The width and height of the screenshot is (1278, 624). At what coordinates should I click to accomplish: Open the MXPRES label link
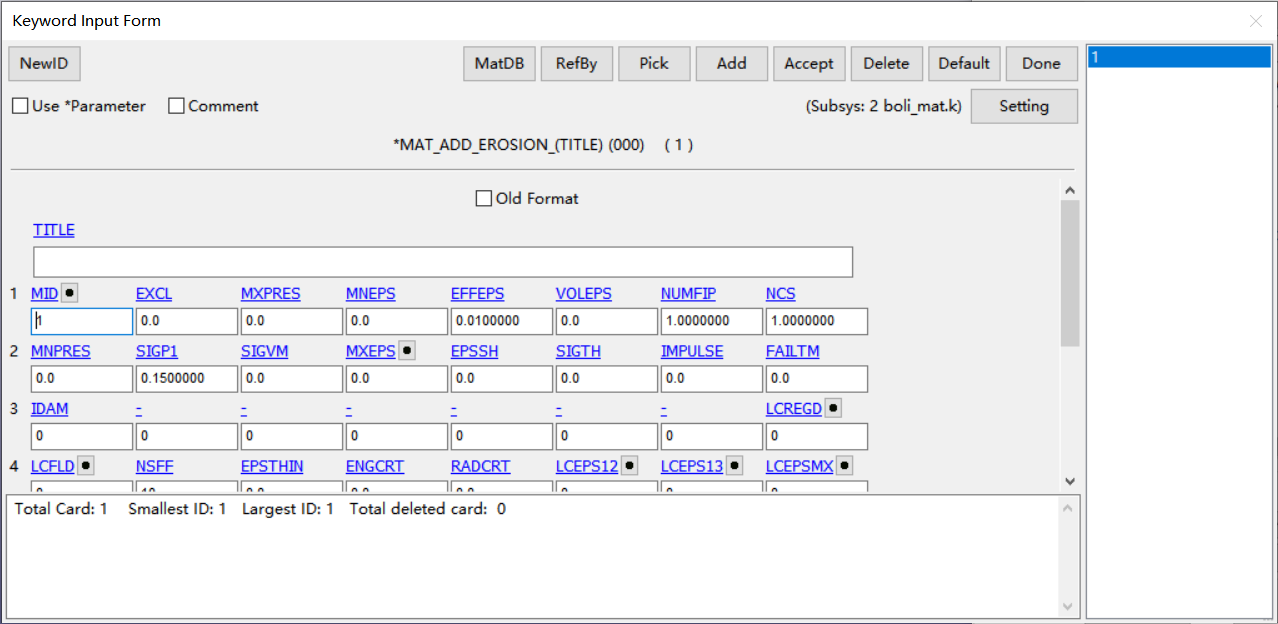tap(270, 294)
